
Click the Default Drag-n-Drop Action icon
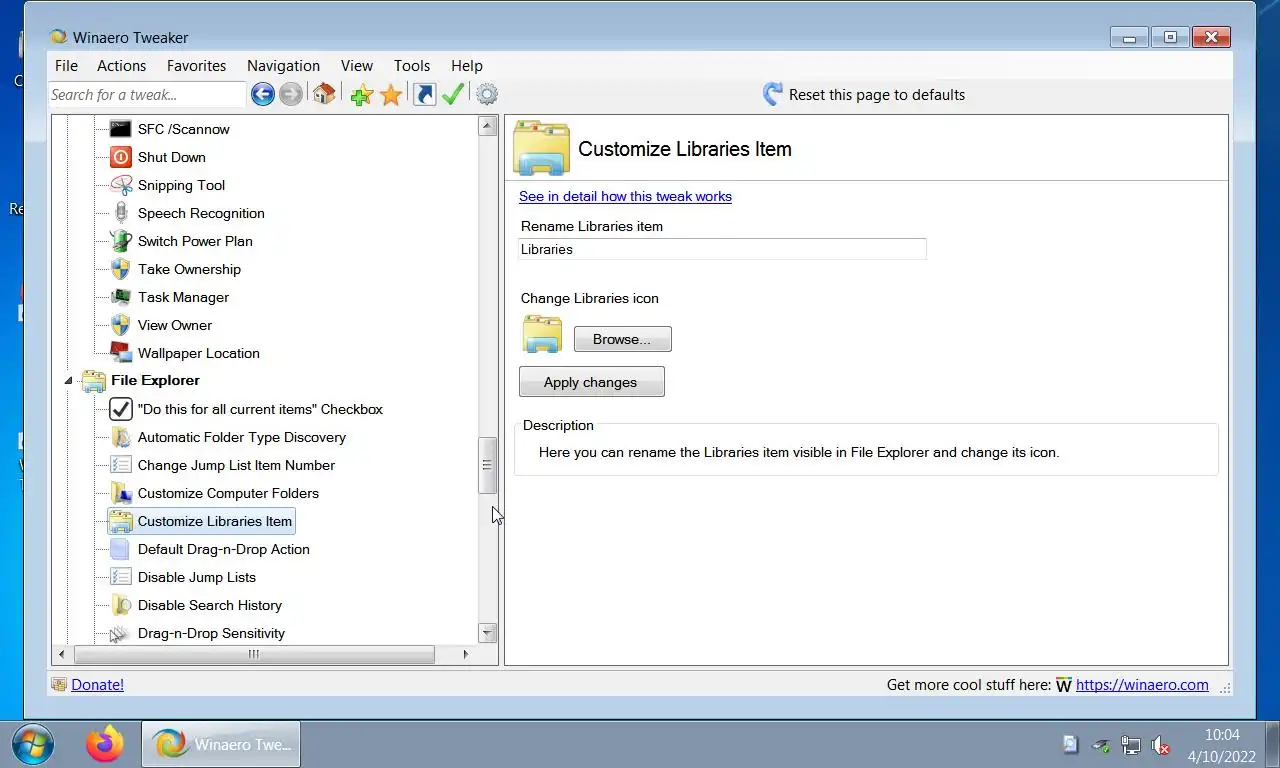[x=120, y=549]
